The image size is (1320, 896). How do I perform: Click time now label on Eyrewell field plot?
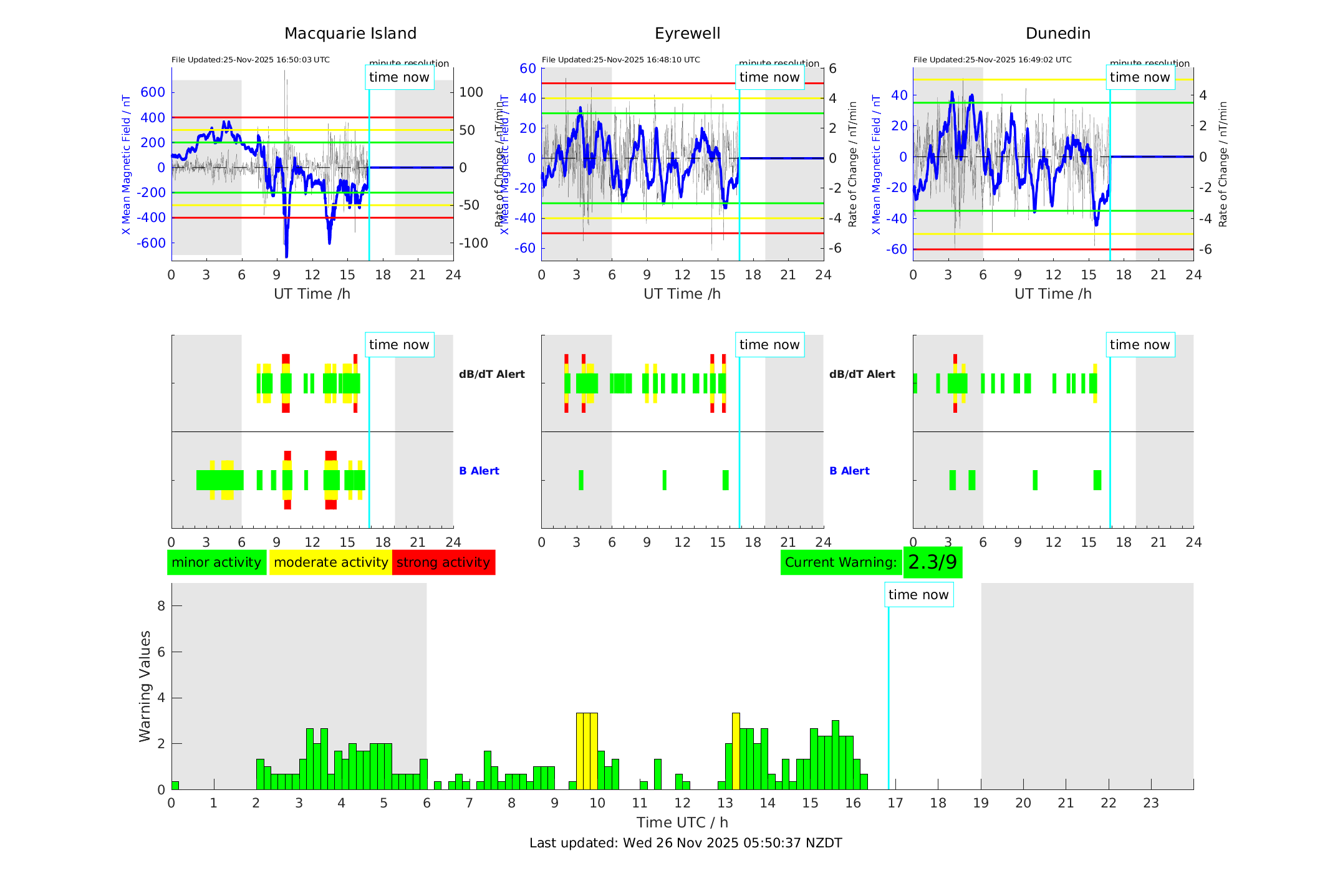tap(769, 77)
